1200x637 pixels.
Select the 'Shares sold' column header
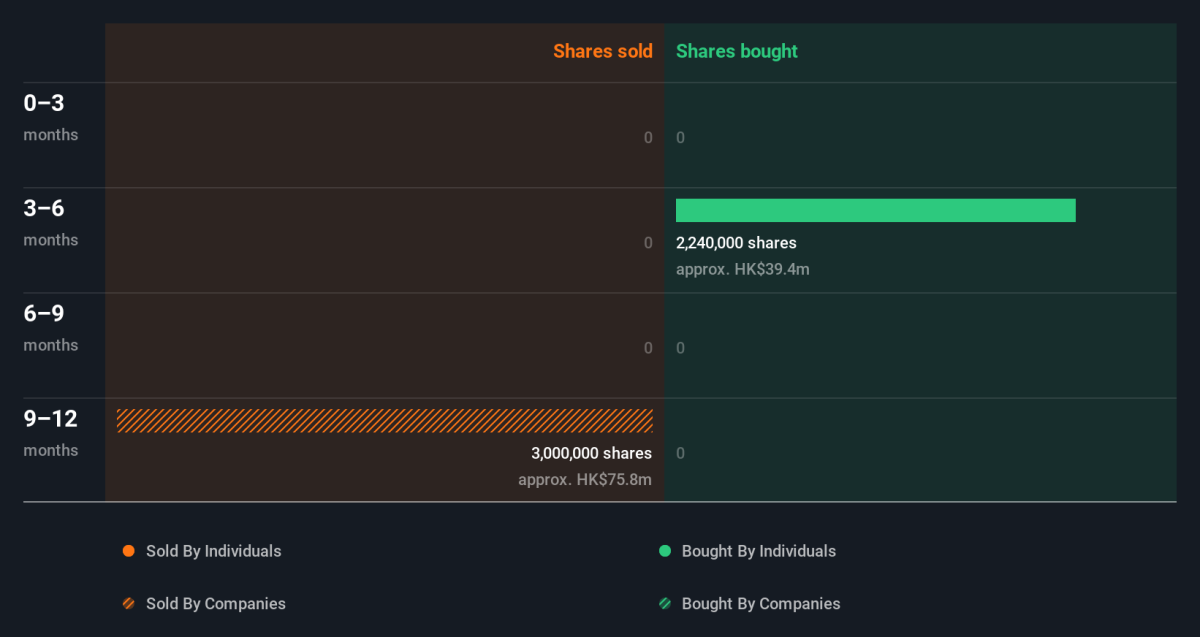click(x=602, y=51)
